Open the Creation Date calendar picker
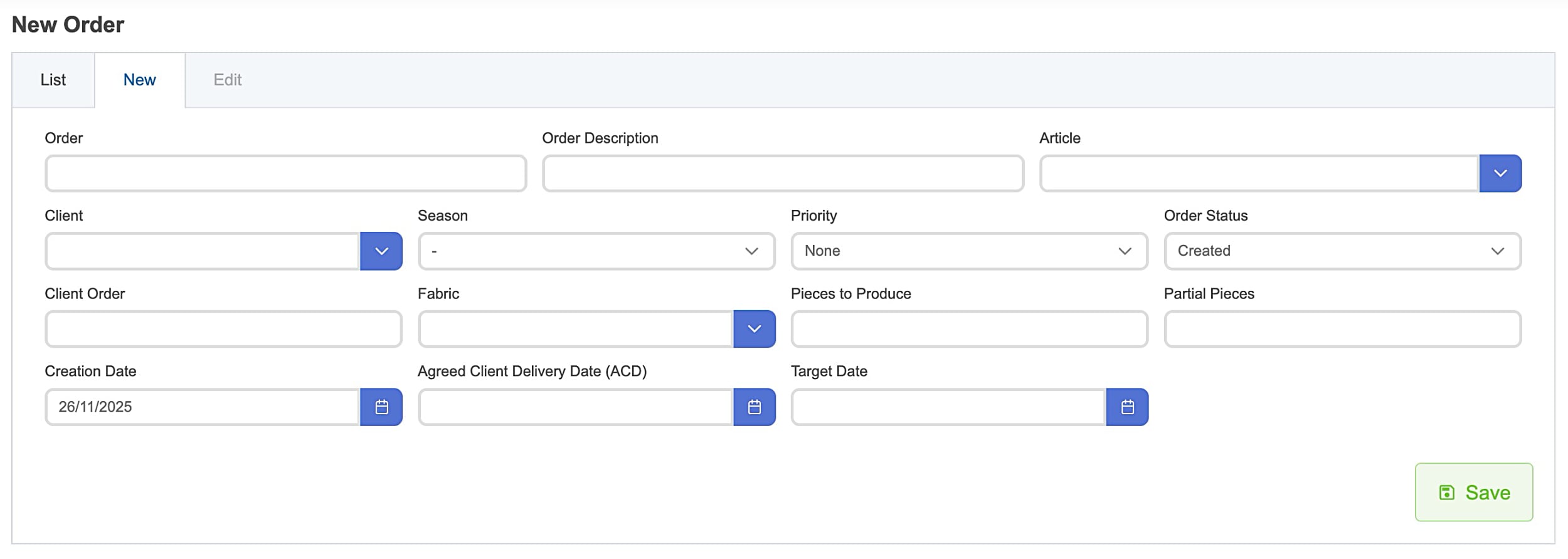The width and height of the screenshot is (1568, 559). tap(381, 407)
